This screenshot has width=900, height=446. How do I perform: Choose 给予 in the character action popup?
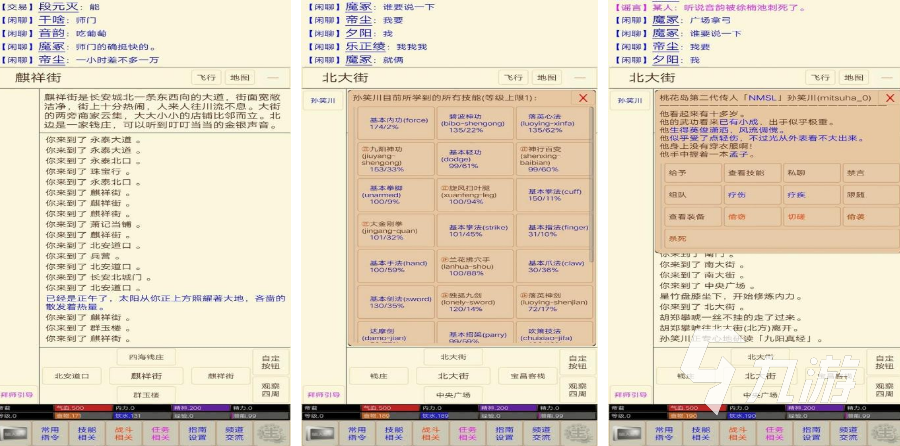click(693, 173)
